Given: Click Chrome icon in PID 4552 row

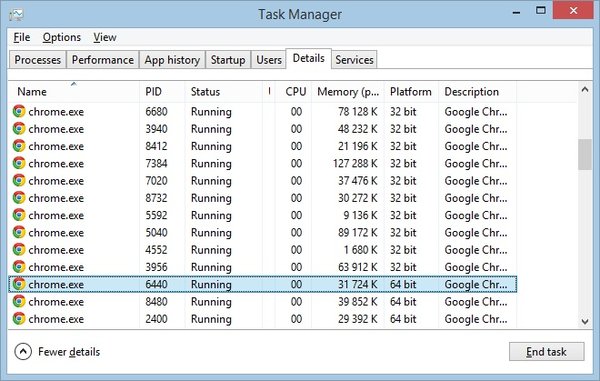Looking at the screenshot, I should click(19, 250).
